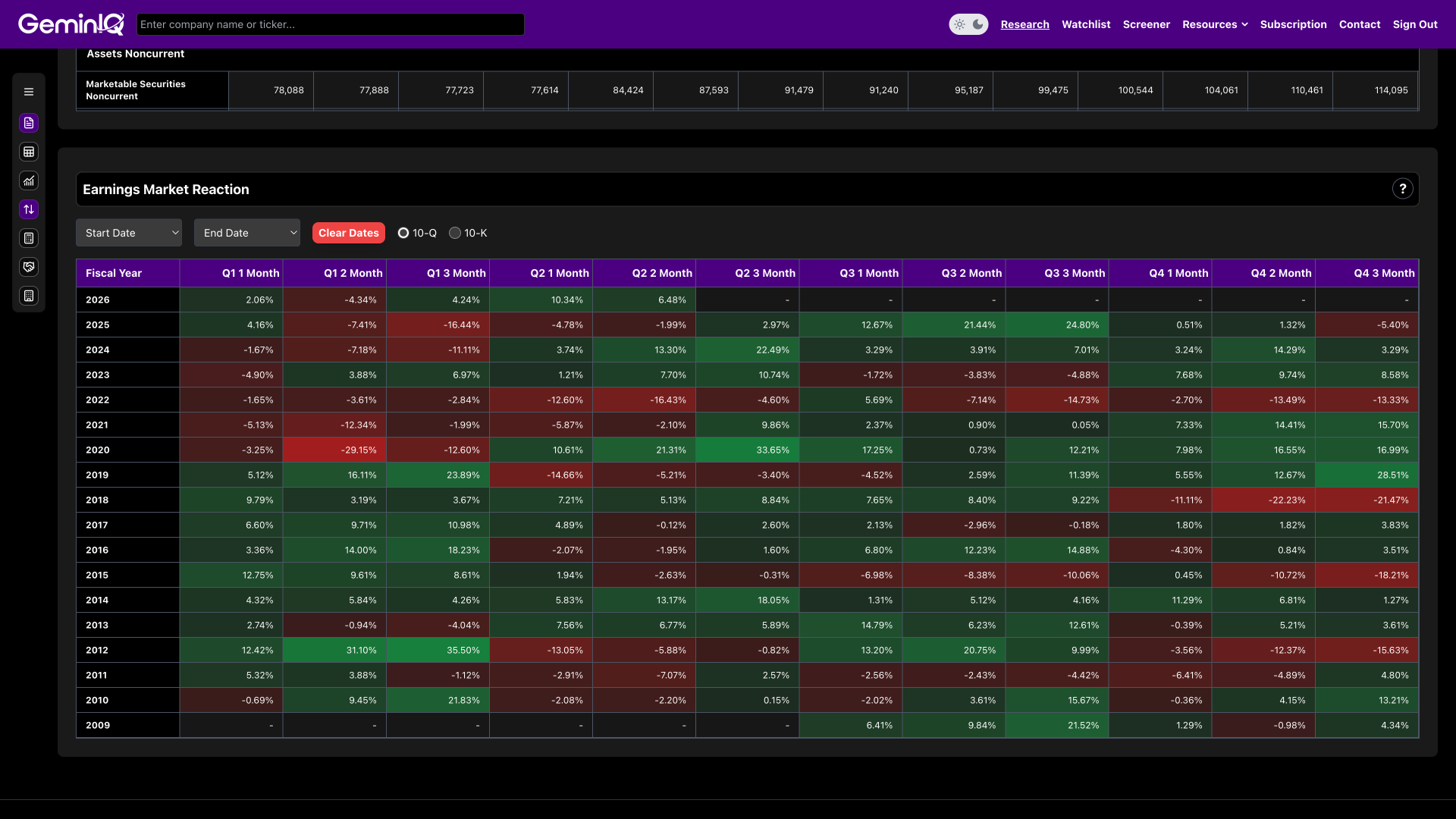Click the 10.34% cell in 2026 row
1456x819 pixels.
541,300
